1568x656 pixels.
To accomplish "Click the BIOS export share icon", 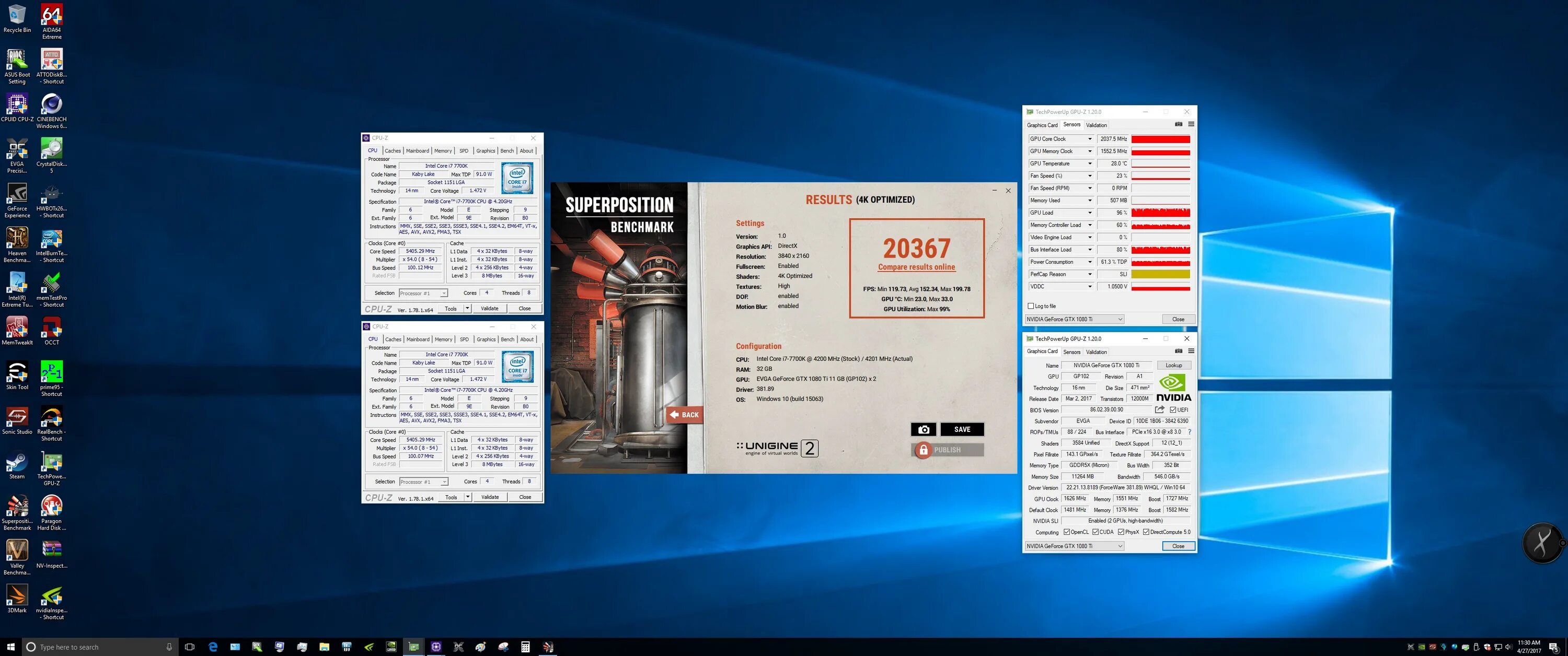I will click(1160, 409).
